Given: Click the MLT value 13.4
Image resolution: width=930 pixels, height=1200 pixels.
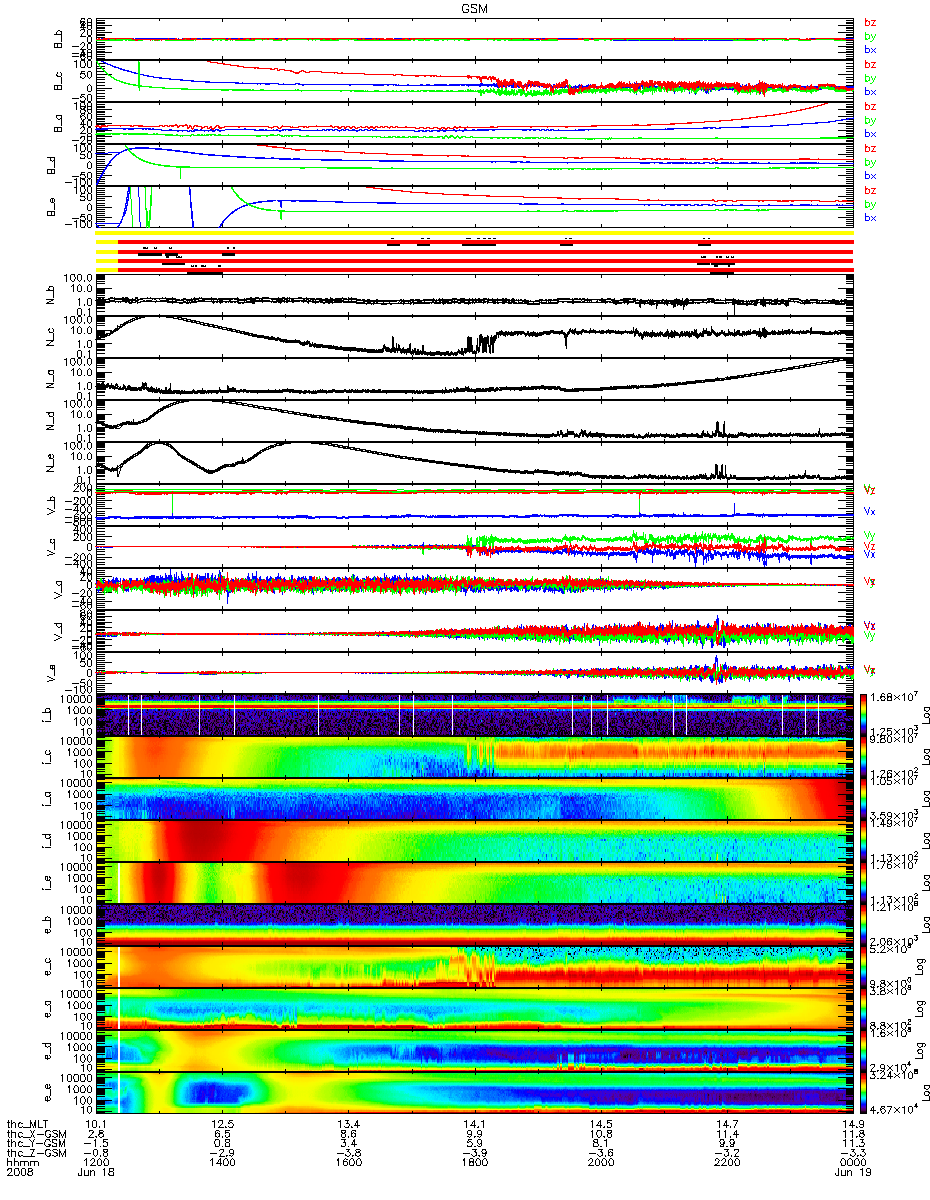Looking at the screenshot, I should (x=348, y=1124).
